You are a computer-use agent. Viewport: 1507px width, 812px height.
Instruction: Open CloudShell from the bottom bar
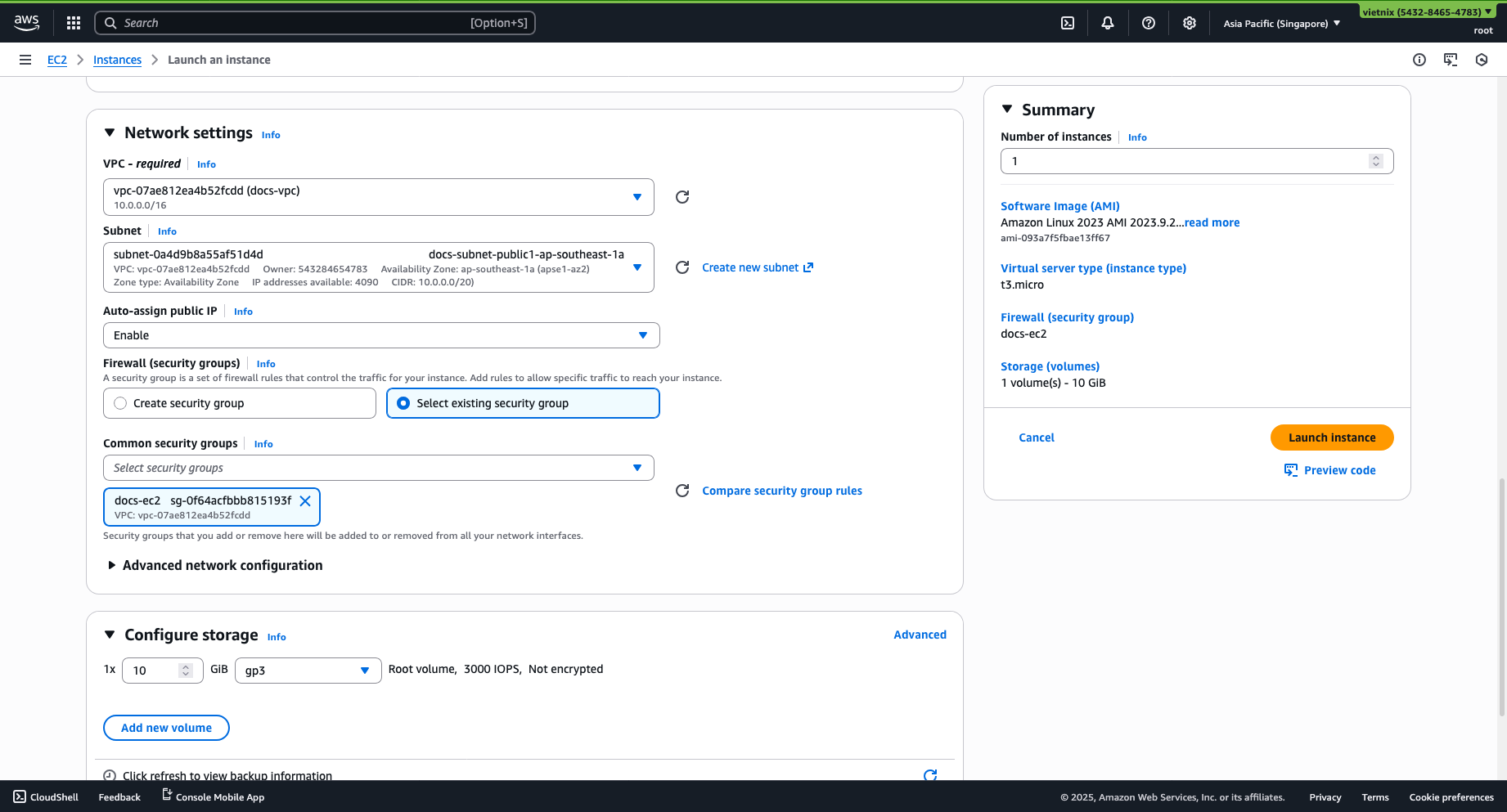point(45,796)
